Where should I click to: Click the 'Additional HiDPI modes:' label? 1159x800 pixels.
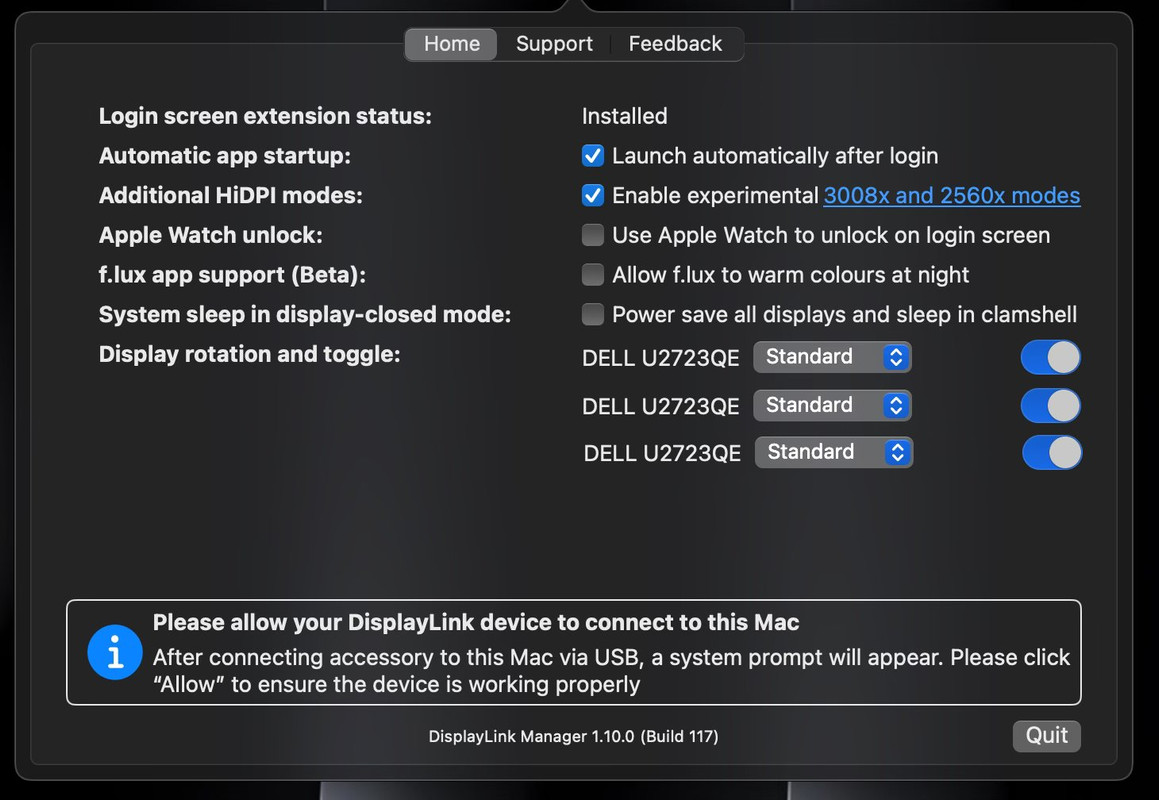click(x=231, y=195)
